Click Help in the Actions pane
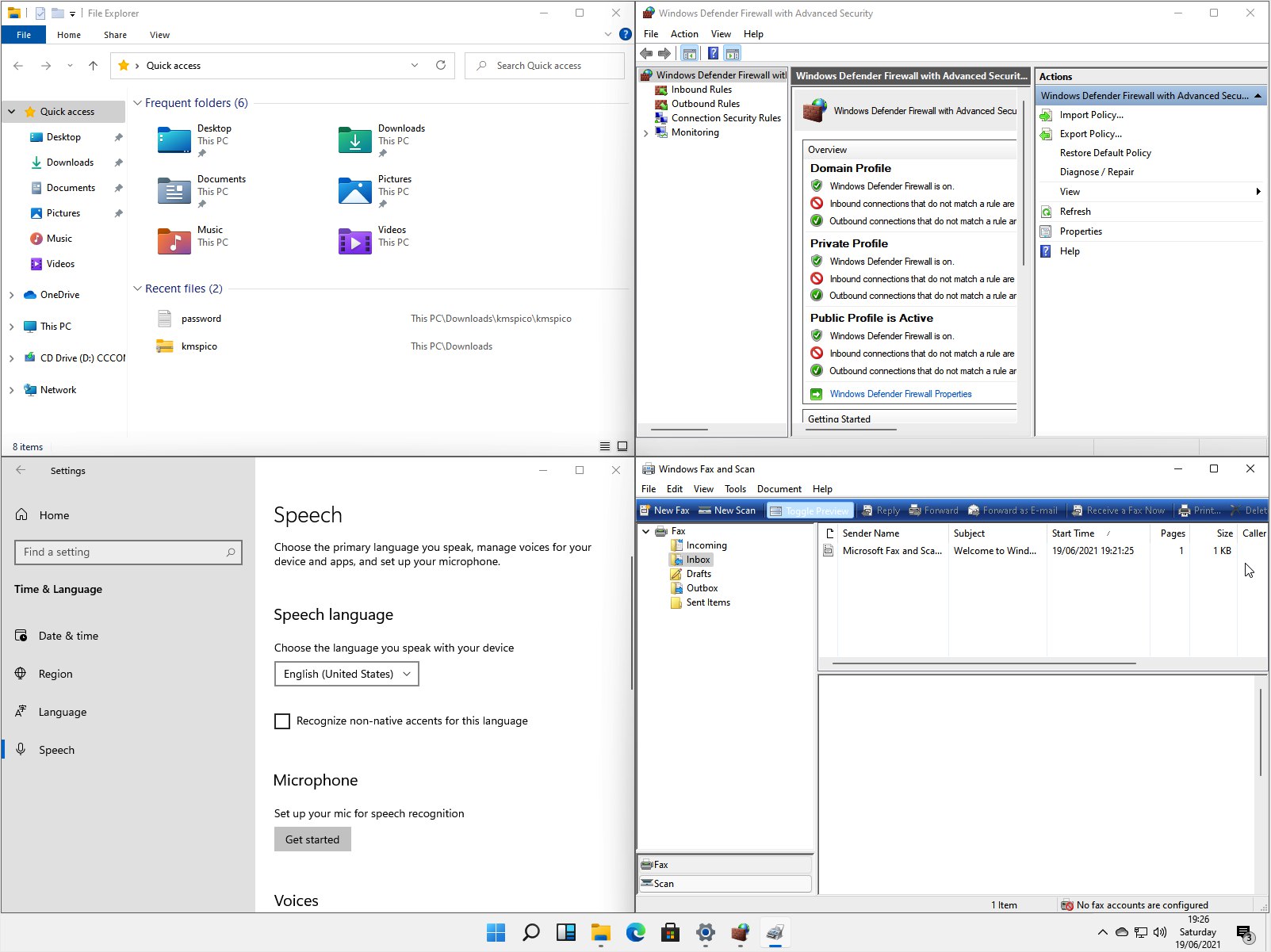The height and width of the screenshot is (952, 1271). coord(1069,251)
